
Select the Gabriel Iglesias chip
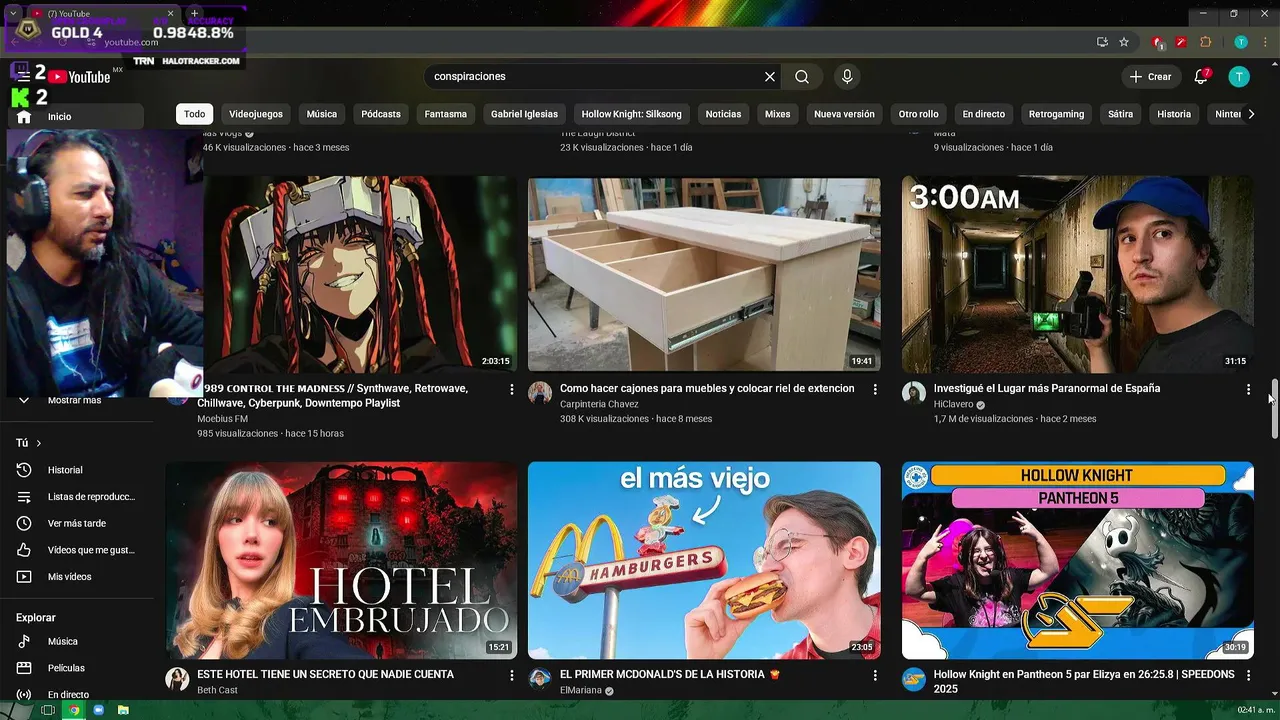coord(524,114)
